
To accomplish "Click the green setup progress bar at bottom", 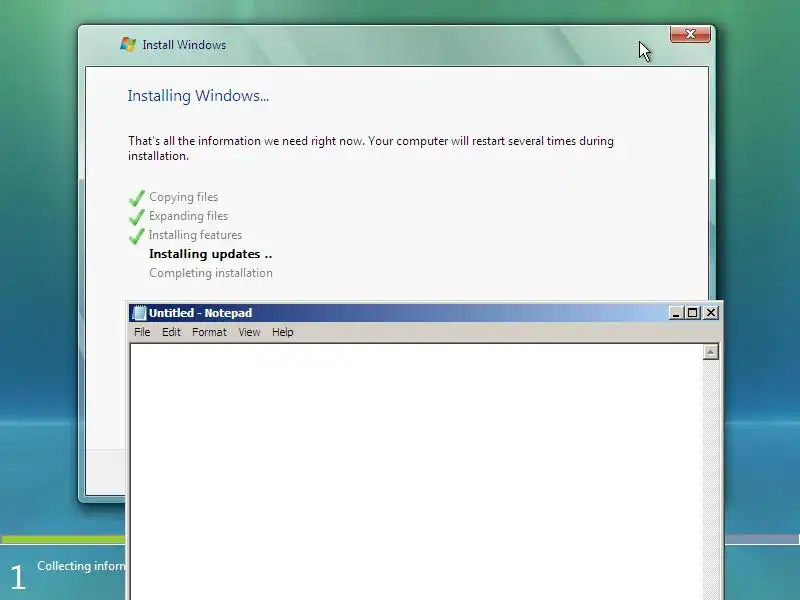I will click(x=63, y=539).
